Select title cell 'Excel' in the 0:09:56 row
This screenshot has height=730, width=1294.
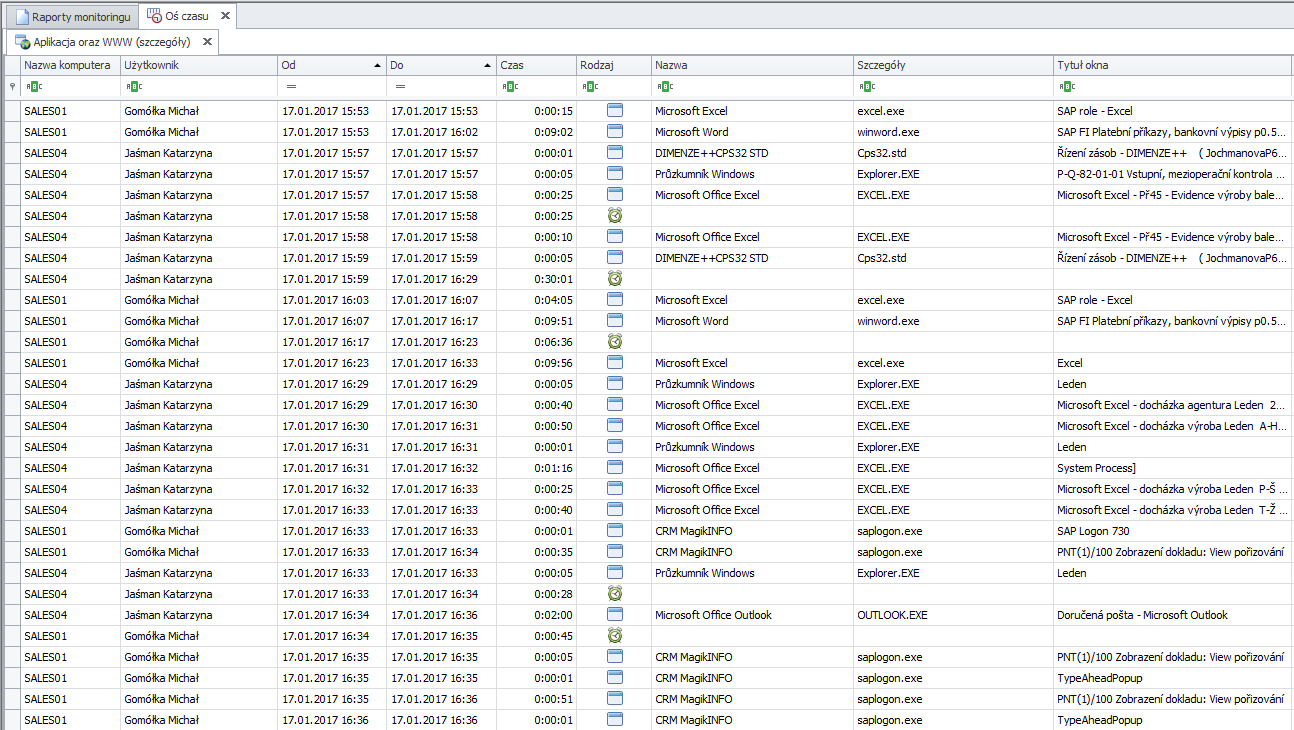pos(1173,363)
